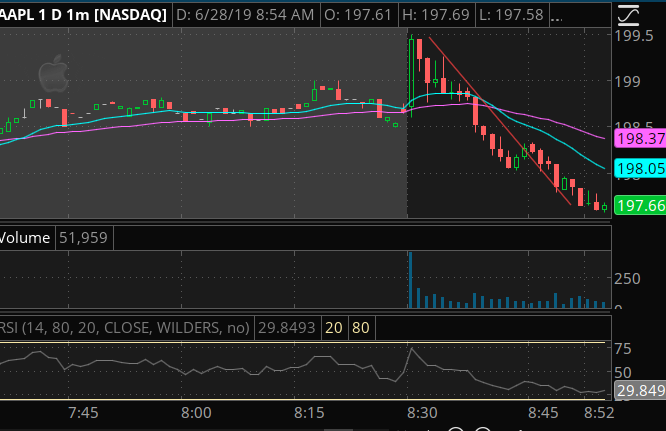Click the high value H: 197.69
Screen dimensions: 666x431
436,15
